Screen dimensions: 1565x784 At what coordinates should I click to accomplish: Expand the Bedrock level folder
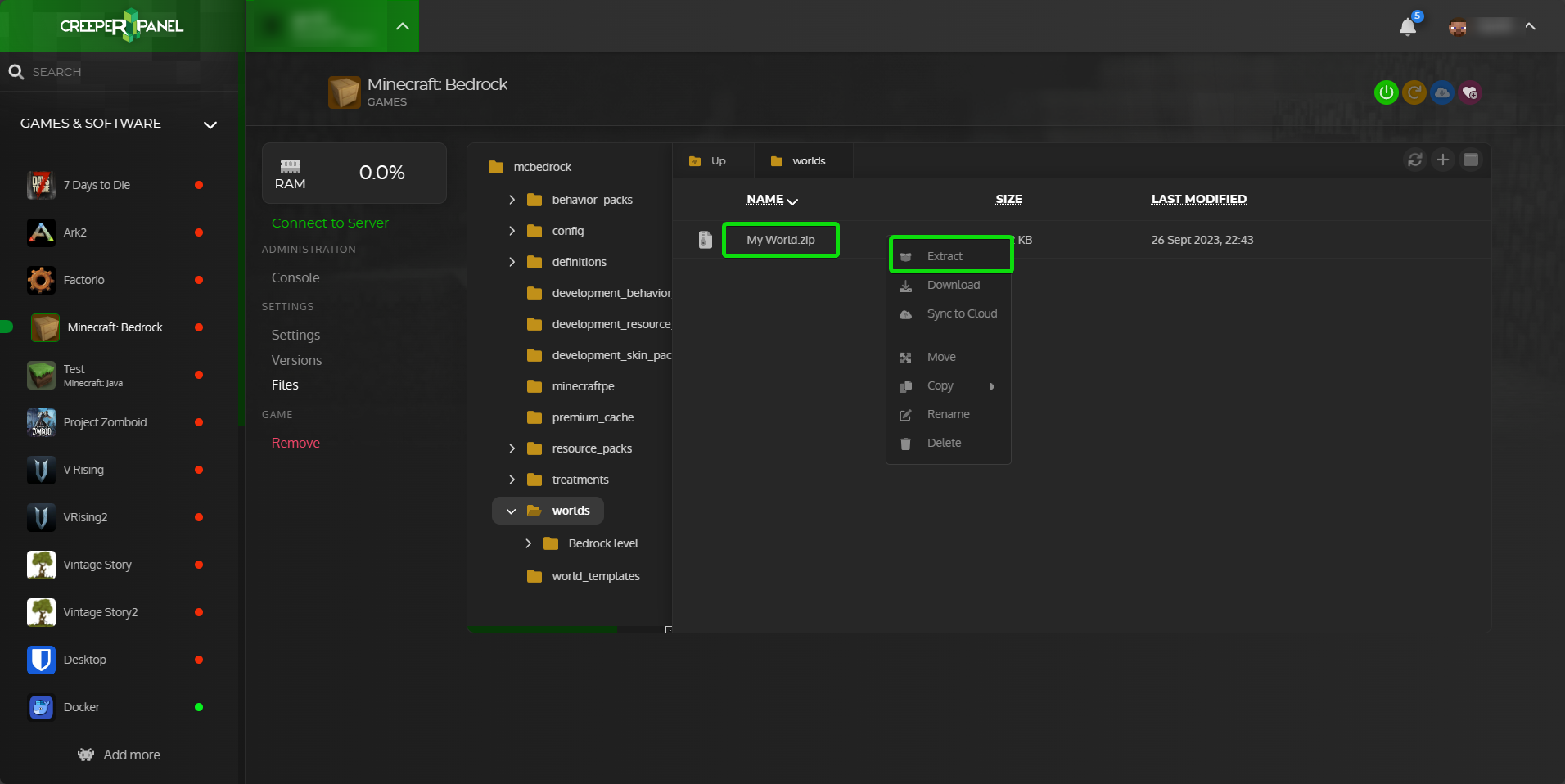point(529,543)
